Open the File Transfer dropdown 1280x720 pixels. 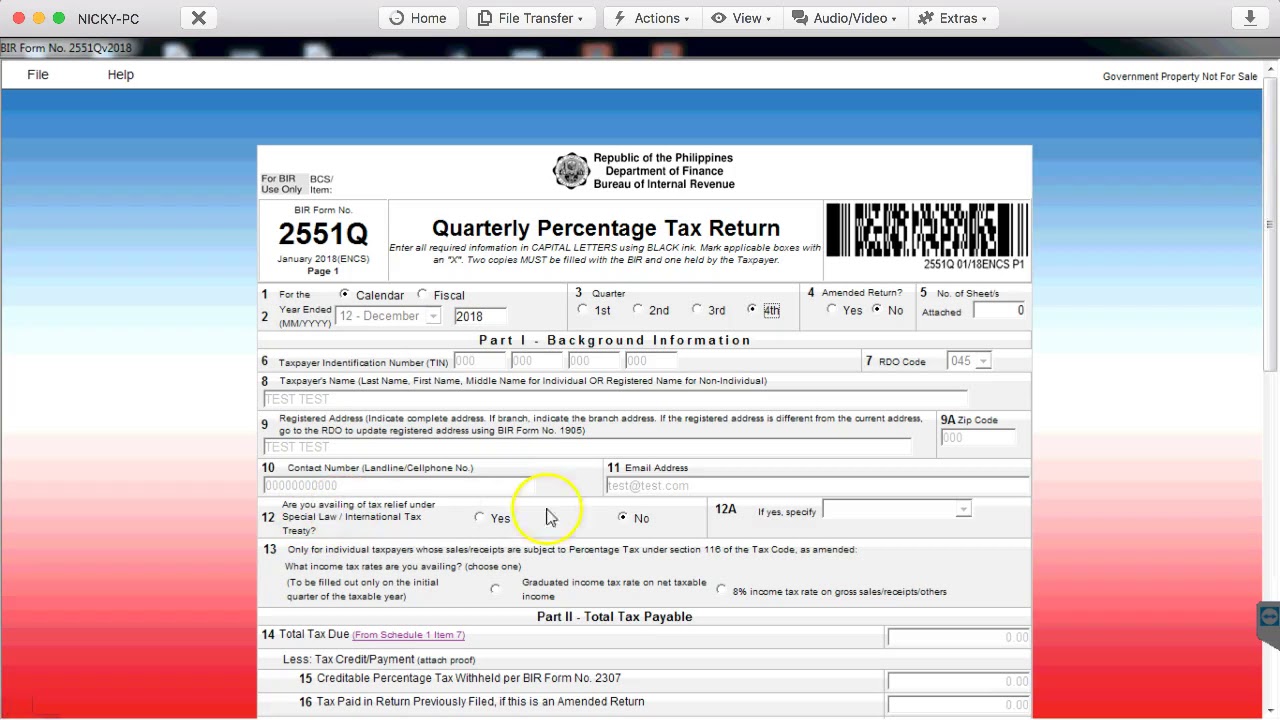point(530,18)
